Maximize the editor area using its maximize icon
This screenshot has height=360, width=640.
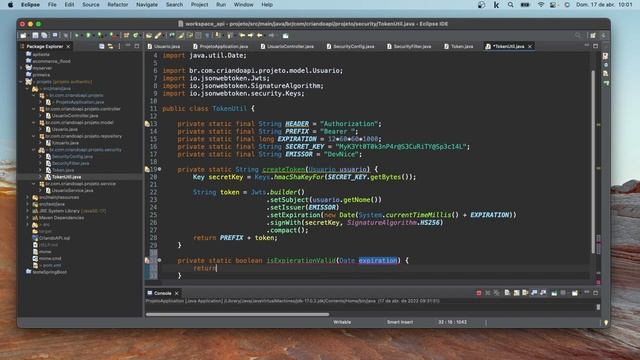click(596, 46)
